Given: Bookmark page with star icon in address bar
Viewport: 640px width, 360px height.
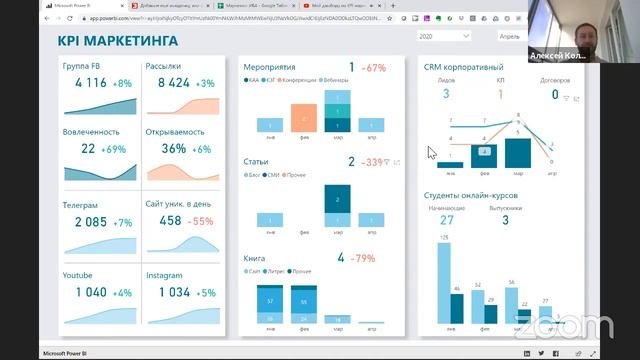Looking at the screenshot, I should point(390,18).
